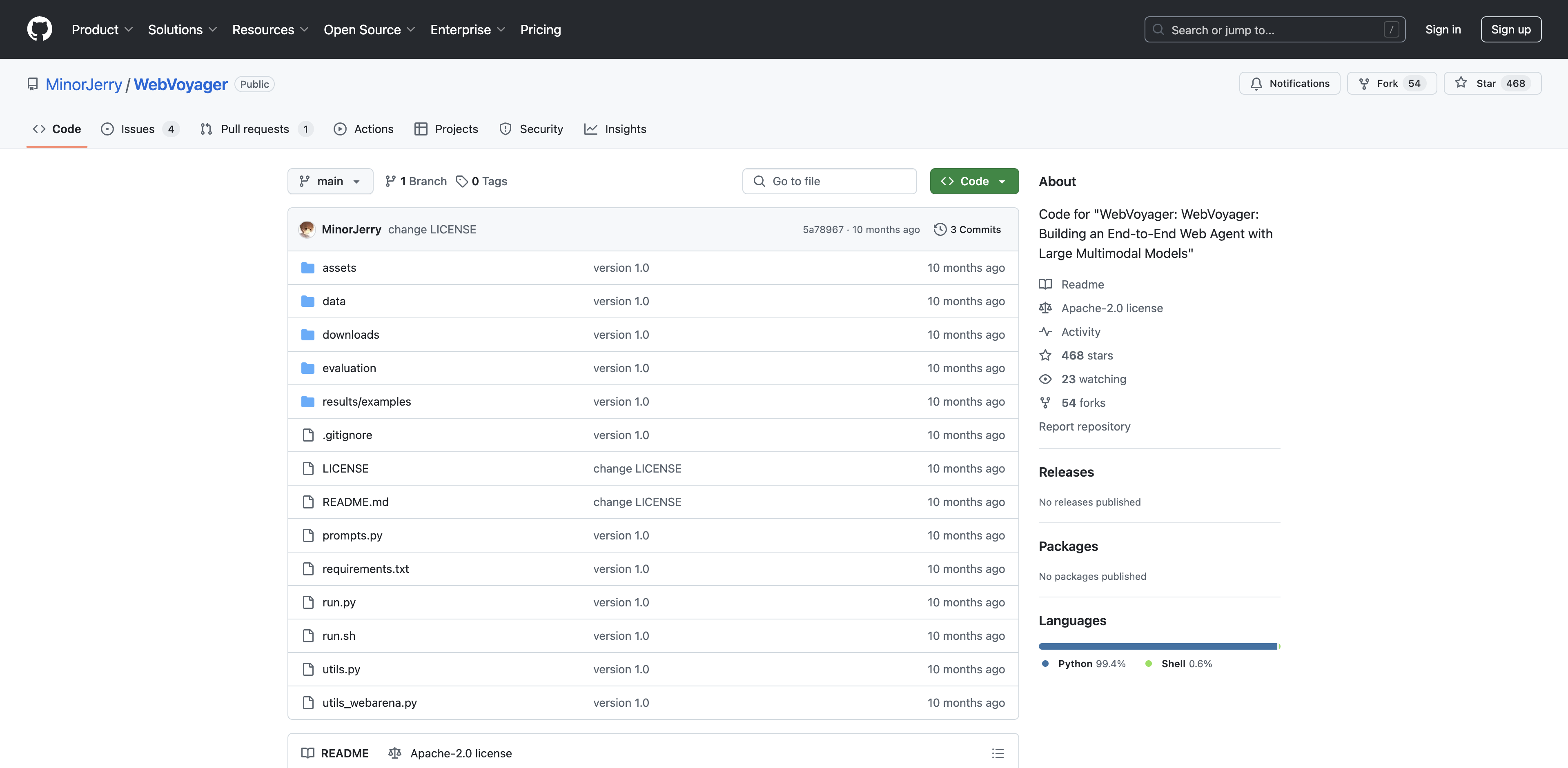The image size is (1568, 768).
Task: Select the README tab below file list
Action: (x=335, y=753)
